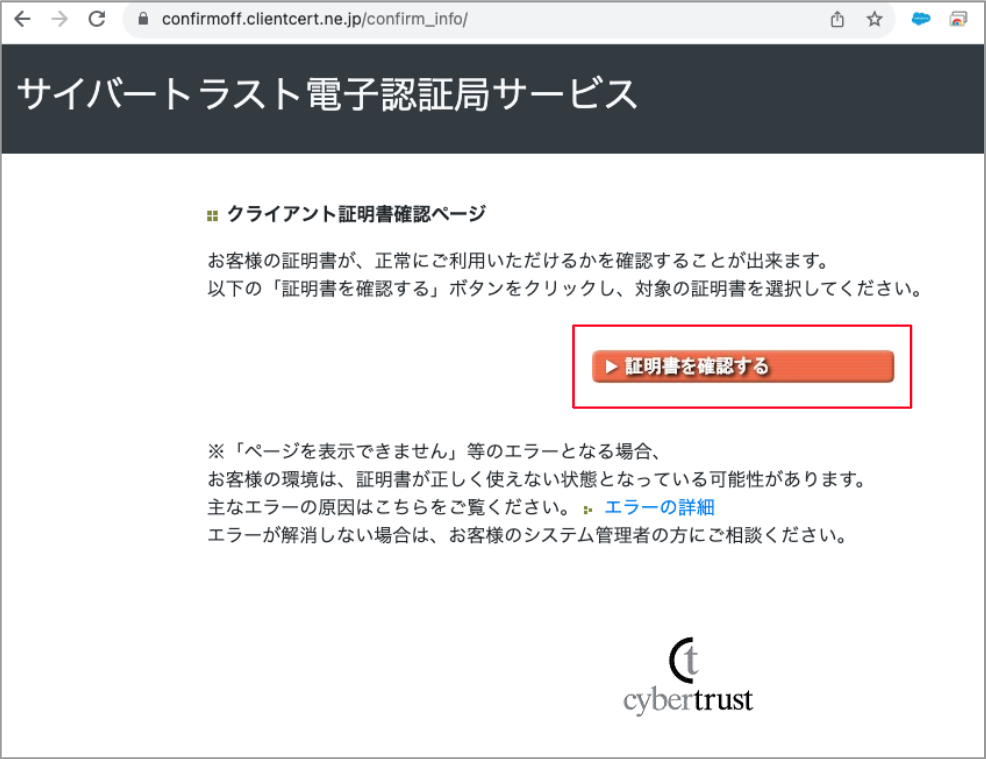
Task: Reload the certificate confirmation page
Action: pos(97,19)
